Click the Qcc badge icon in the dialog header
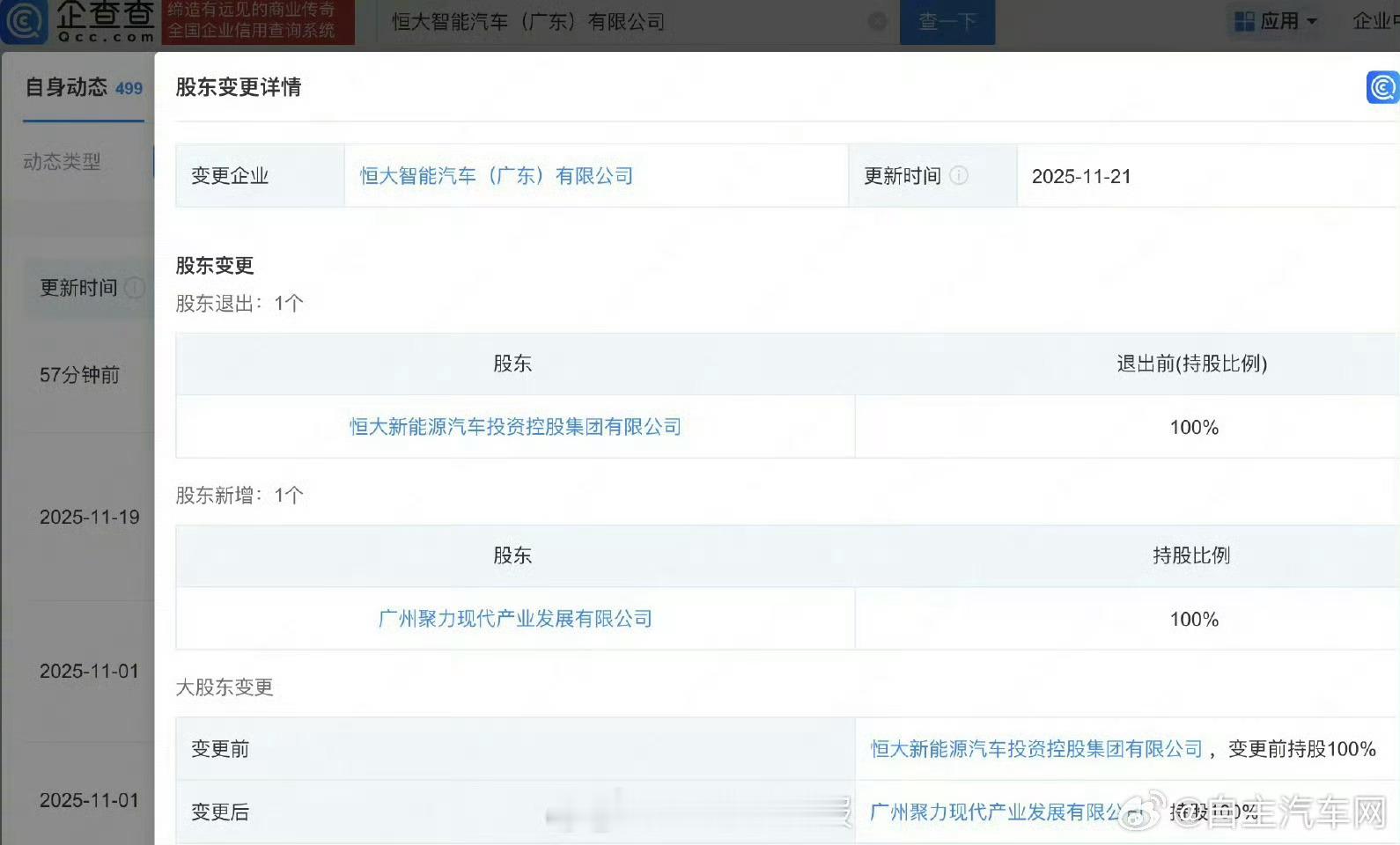Screen dimensions: 1400x845 1382,87
